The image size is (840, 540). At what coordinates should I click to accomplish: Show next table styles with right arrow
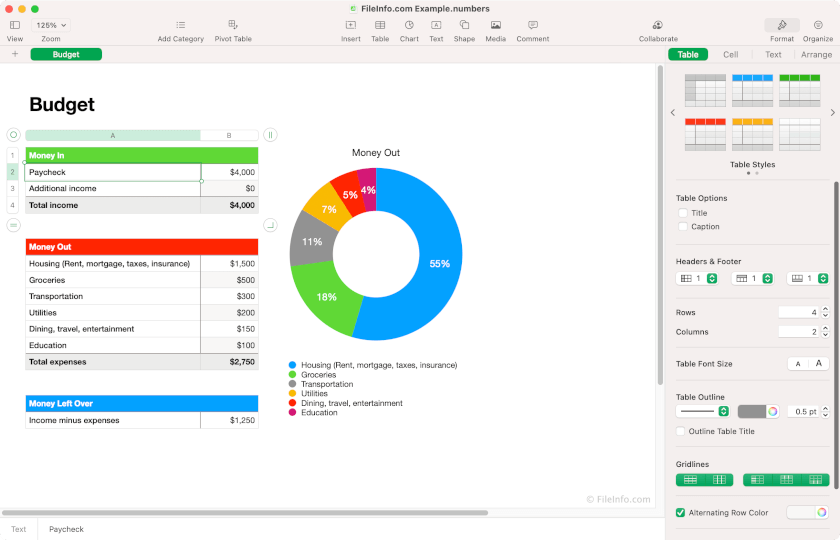832,113
